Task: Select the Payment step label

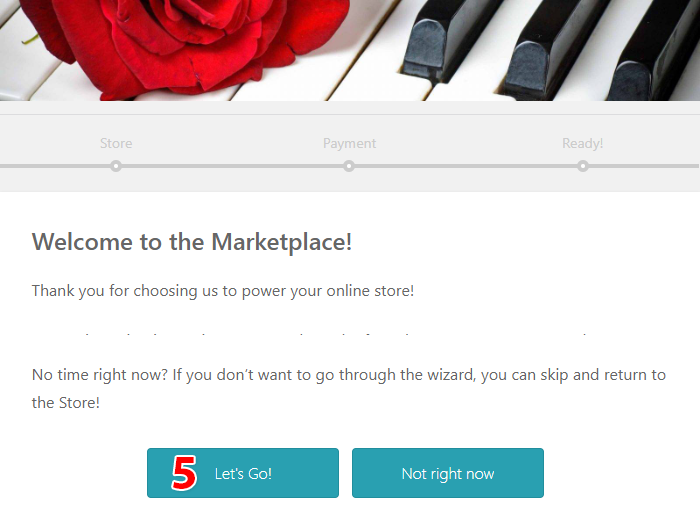Action: coord(349,144)
